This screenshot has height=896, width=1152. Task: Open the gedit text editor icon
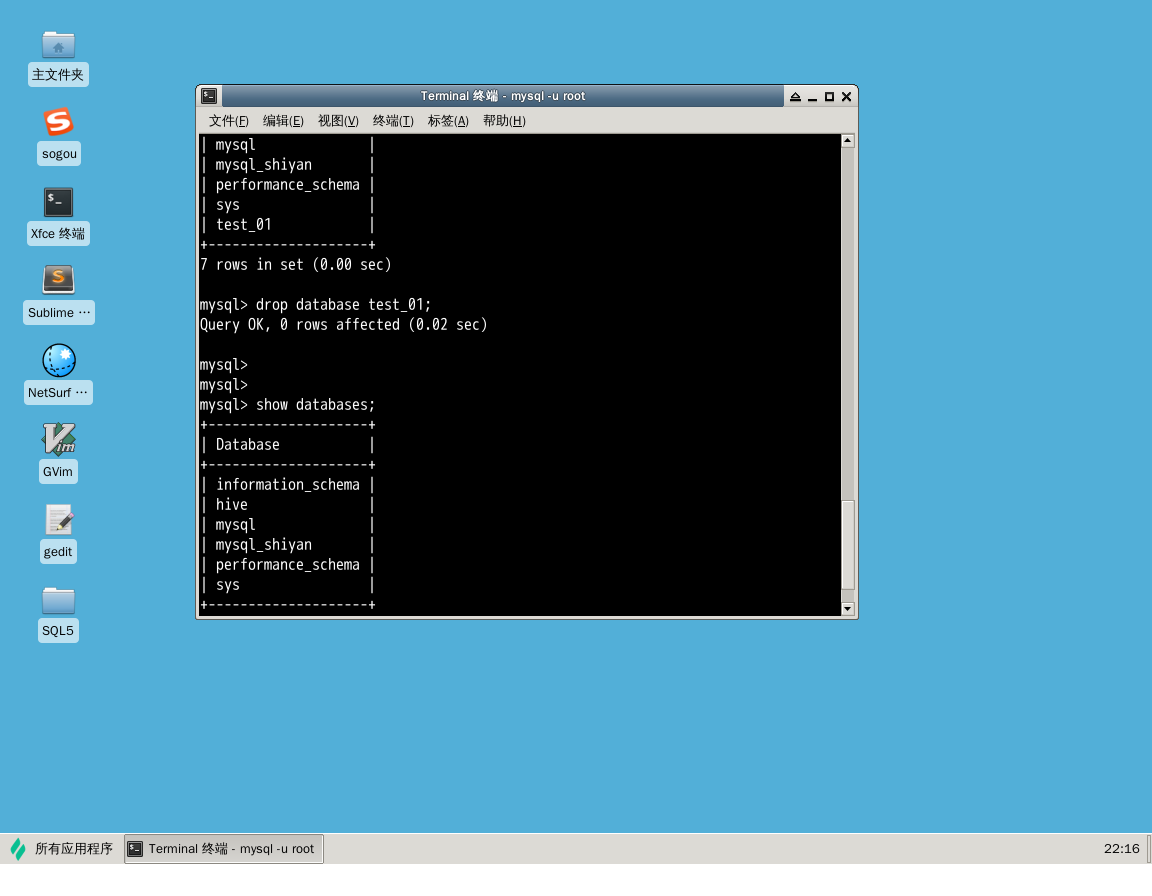point(58,520)
